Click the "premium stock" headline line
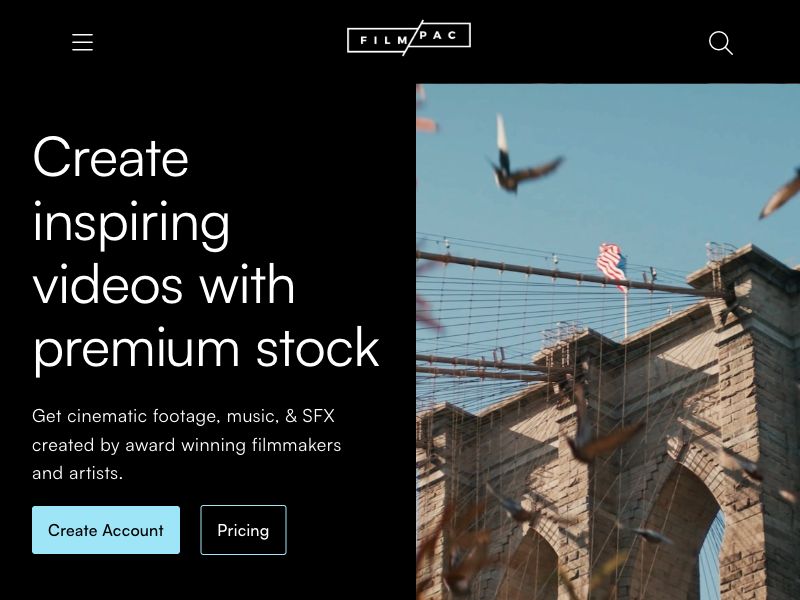 pos(206,350)
